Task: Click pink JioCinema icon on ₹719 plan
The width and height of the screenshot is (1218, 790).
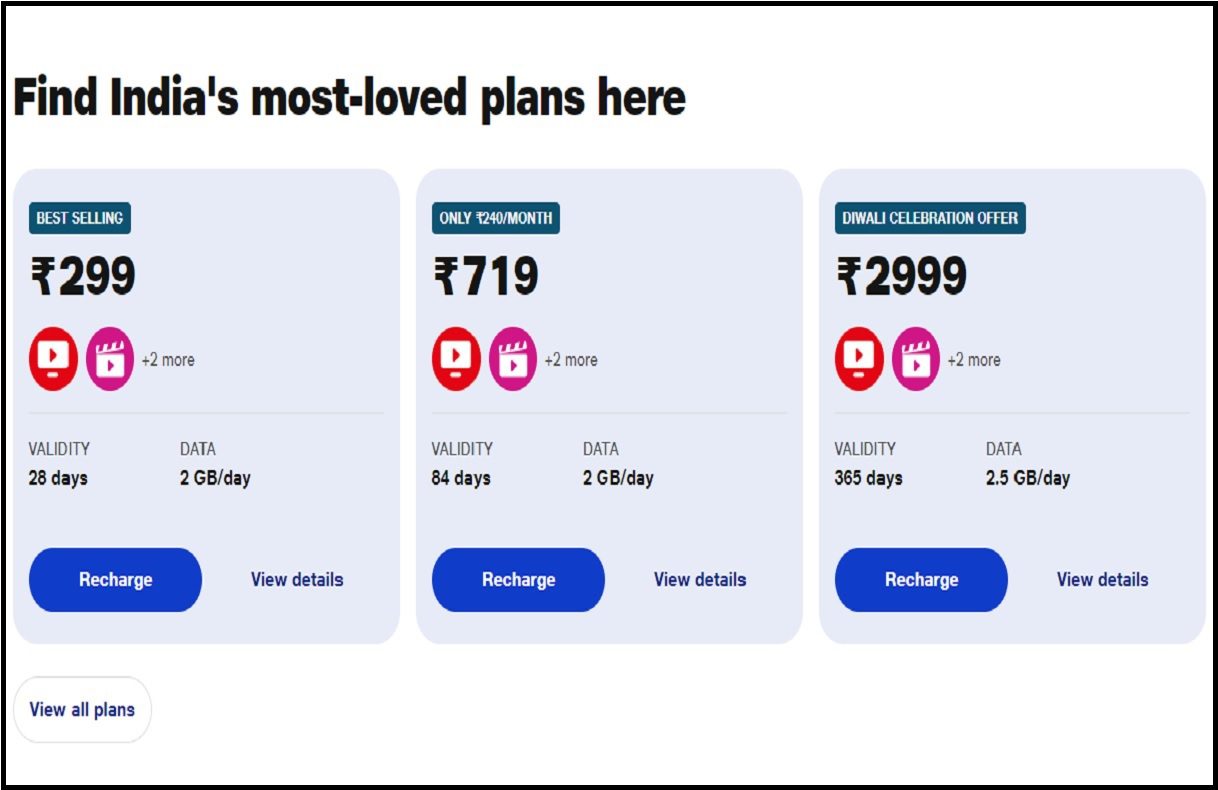Action: pos(513,358)
